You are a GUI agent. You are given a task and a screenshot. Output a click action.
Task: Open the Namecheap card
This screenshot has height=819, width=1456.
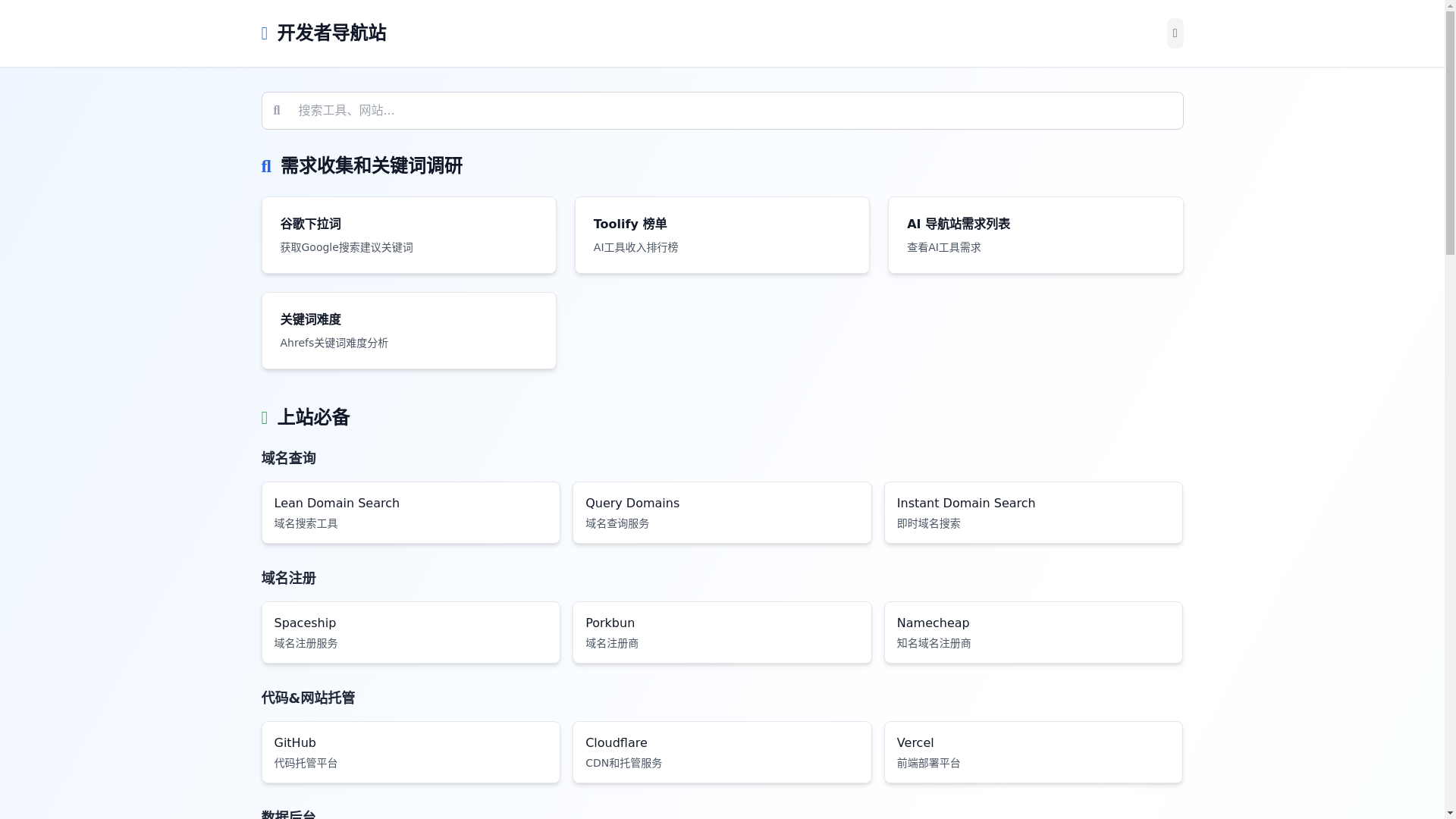click(x=1033, y=632)
